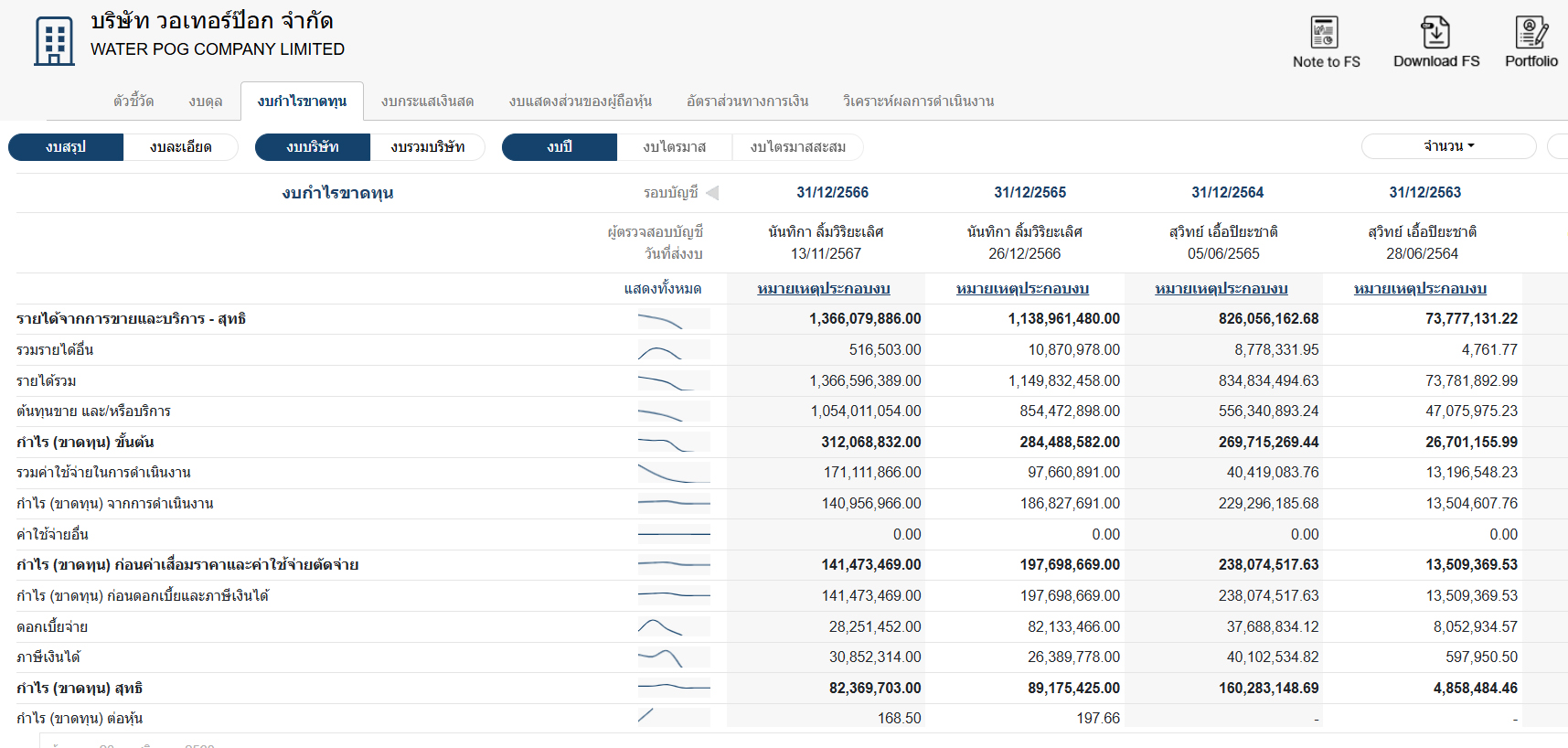Image resolution: width=1568 pixels, height=748 pixels.
Task: Expand the จำนวน dropdown
Action: [x=1448, y=146]
